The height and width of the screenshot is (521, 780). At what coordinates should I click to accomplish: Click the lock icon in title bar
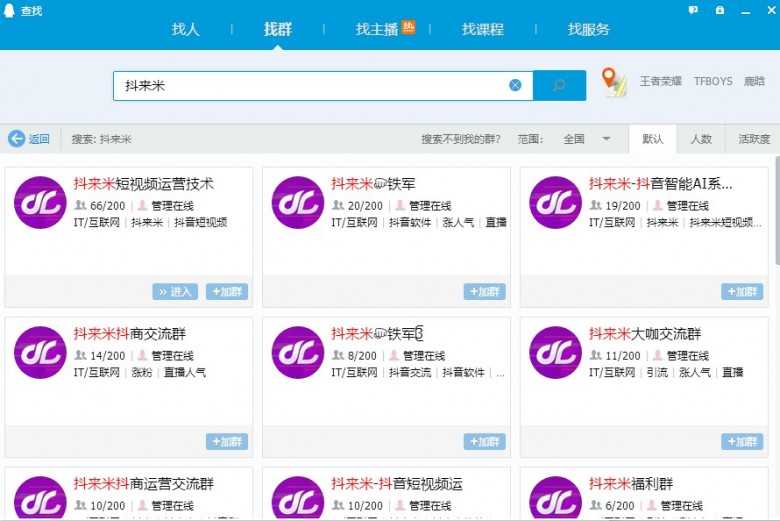(720, 10)
